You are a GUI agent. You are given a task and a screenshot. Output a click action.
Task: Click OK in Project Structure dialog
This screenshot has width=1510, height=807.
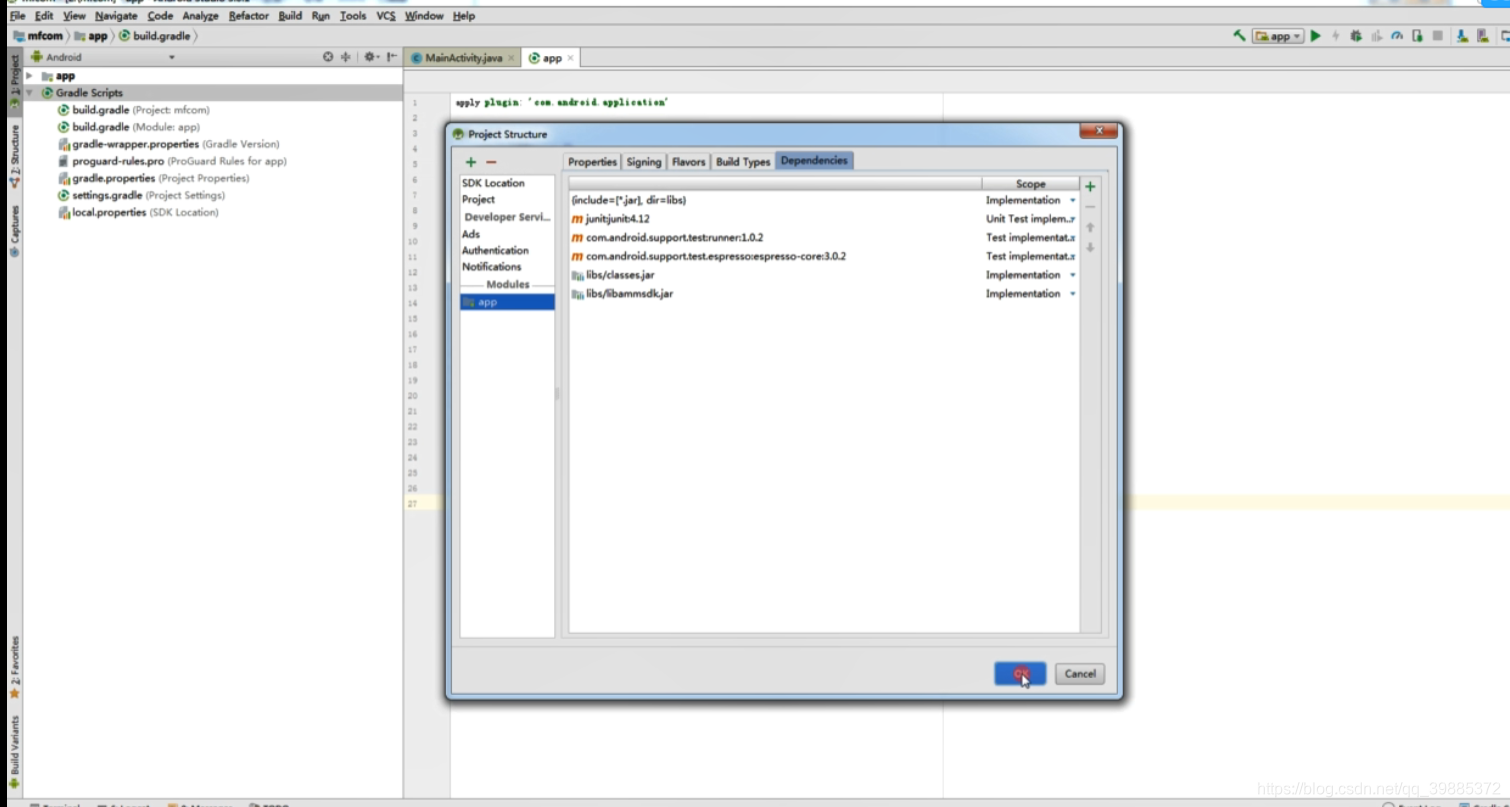point(1020,674)
